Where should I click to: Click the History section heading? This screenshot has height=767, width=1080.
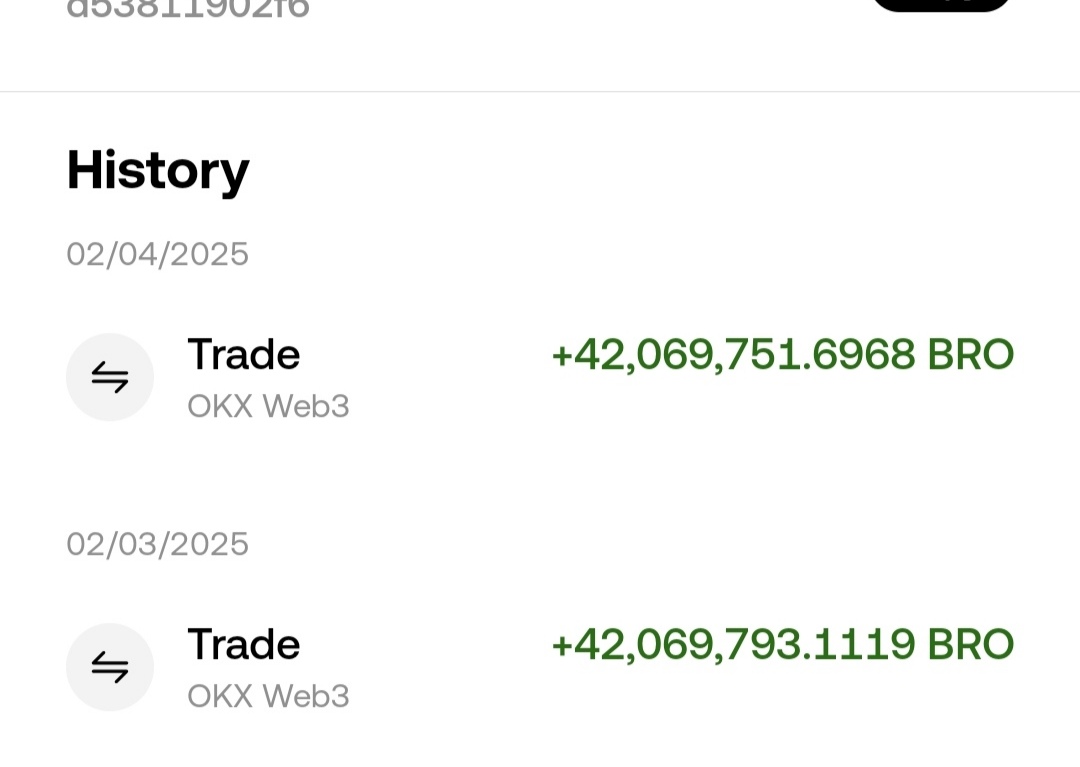158,171
